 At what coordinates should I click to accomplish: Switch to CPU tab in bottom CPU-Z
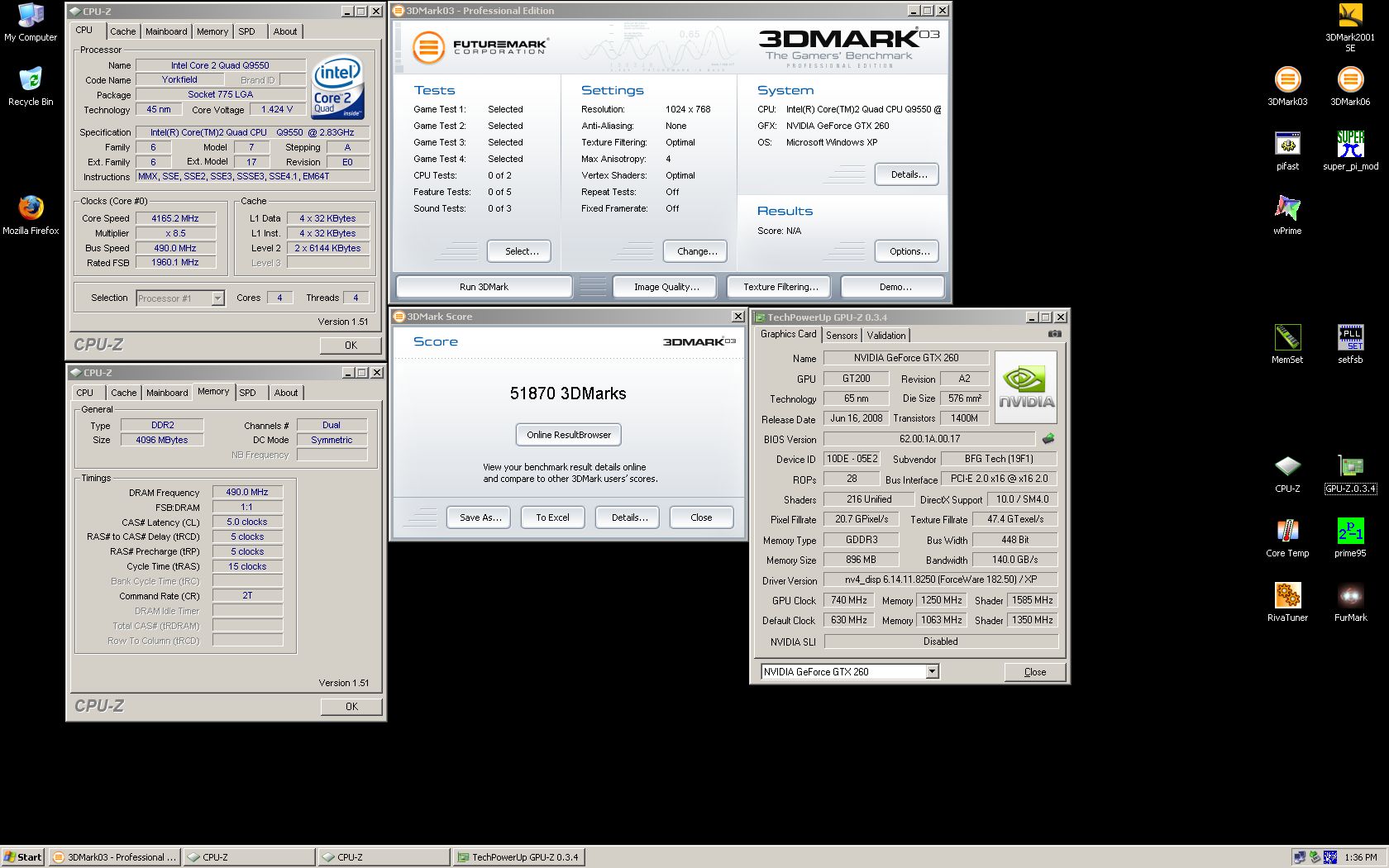point(85,393)
